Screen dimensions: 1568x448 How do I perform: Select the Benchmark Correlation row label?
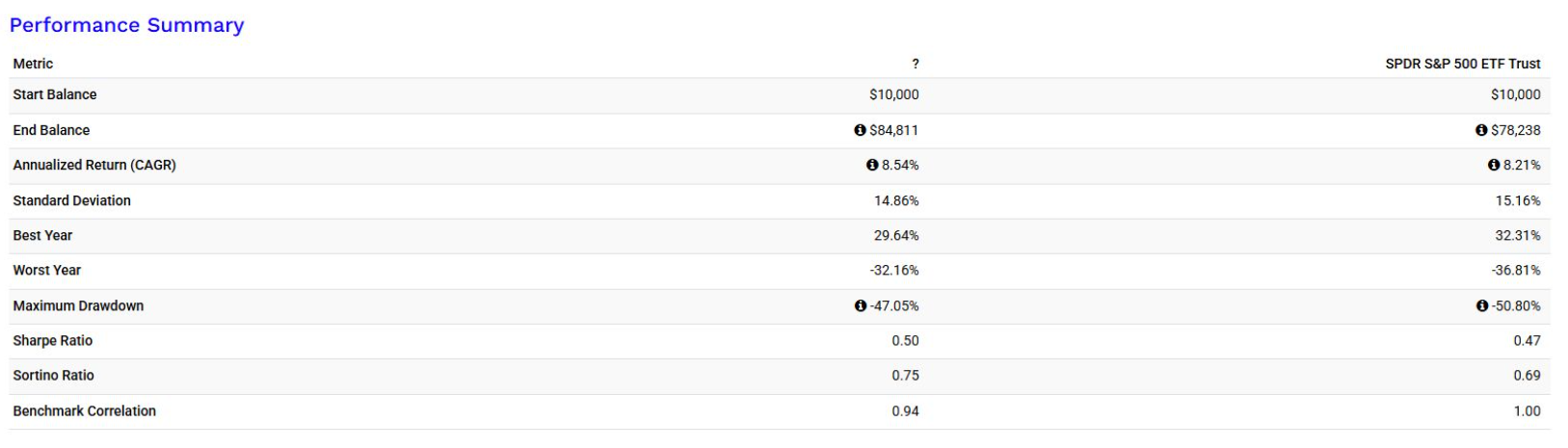[84, 410]
